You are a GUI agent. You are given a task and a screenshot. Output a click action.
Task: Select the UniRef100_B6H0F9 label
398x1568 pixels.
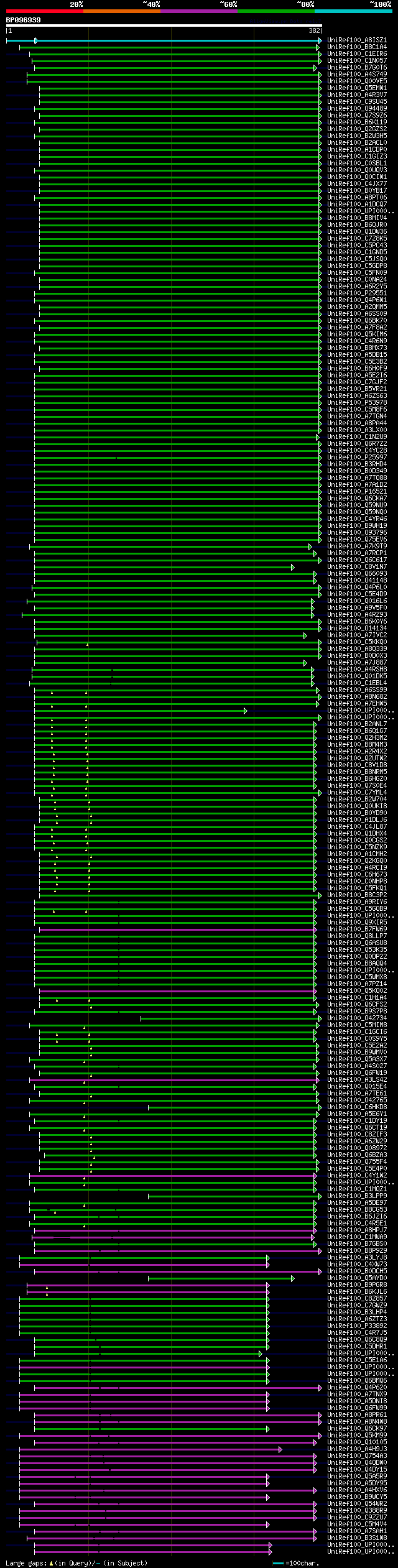(357, 369)
